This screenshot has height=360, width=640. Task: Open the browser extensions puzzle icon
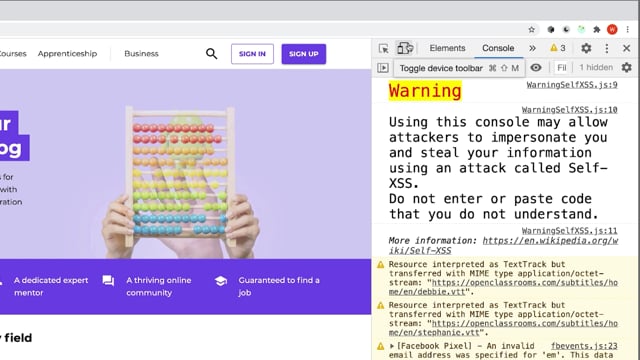pos(597,29)
